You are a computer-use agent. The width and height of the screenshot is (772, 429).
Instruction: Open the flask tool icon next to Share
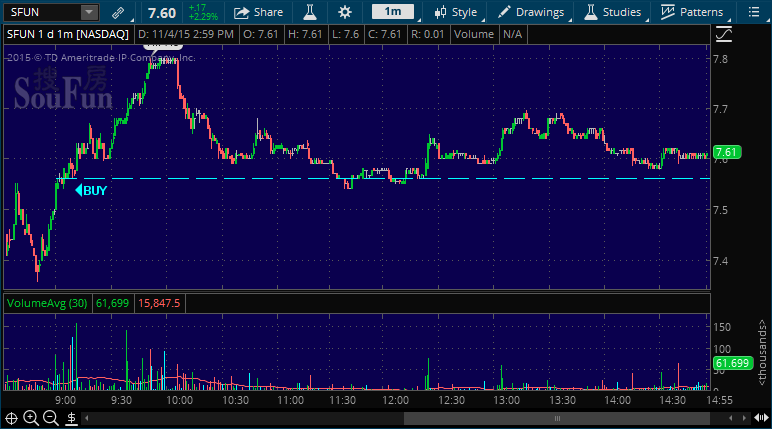310,12
